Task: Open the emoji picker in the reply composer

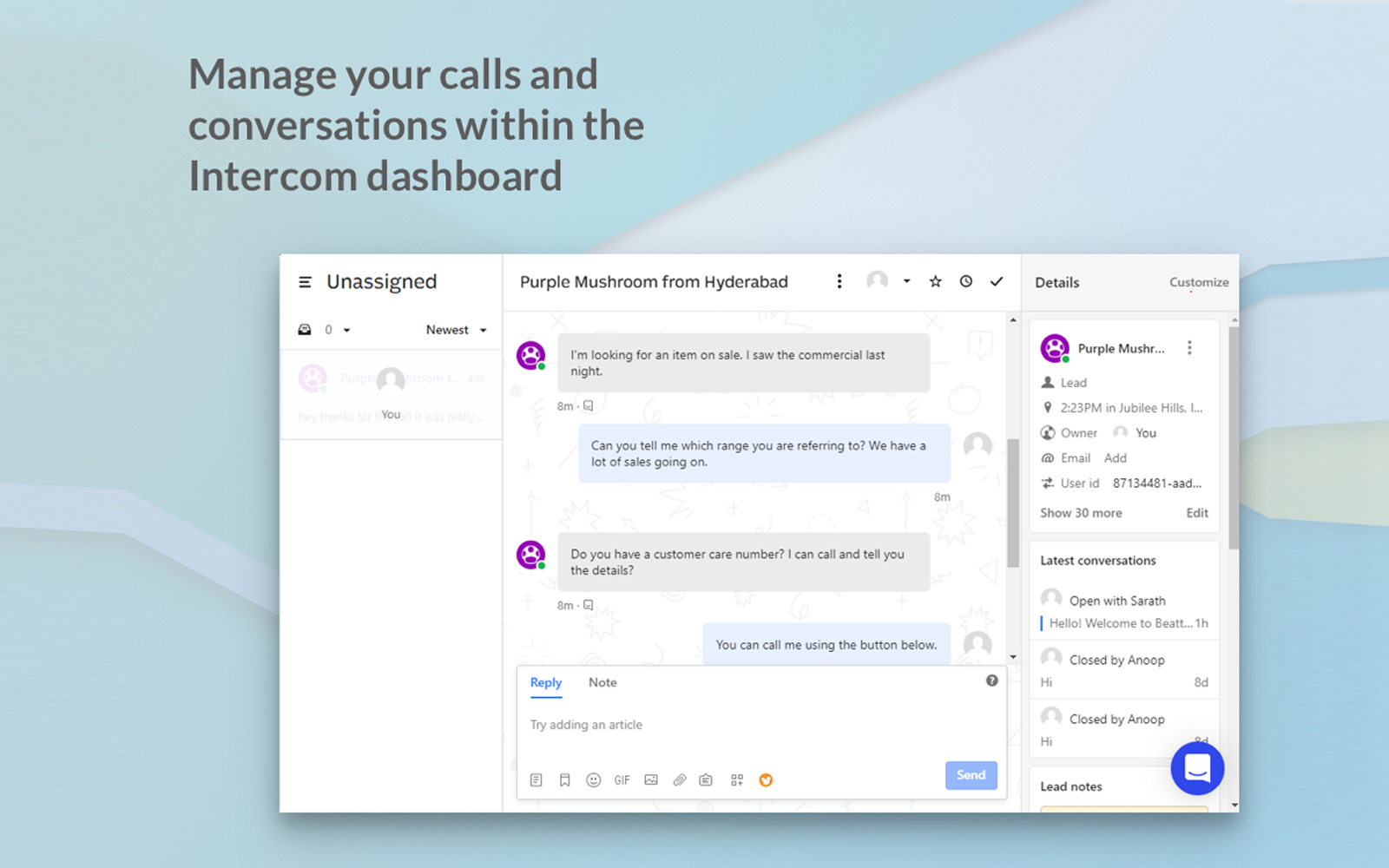Action: (x=593, y=779)
